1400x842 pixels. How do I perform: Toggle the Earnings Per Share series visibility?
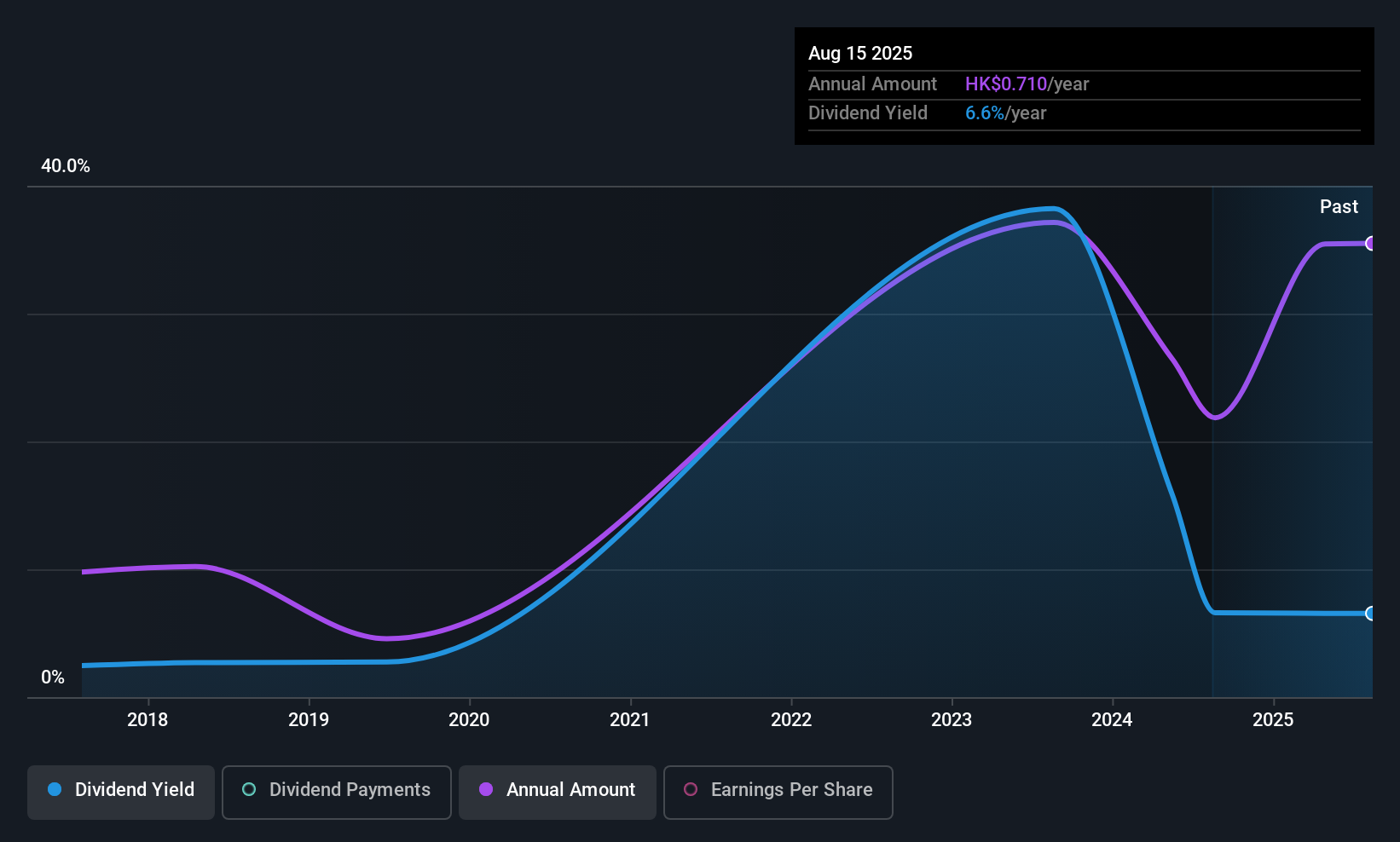coord(777,792)
